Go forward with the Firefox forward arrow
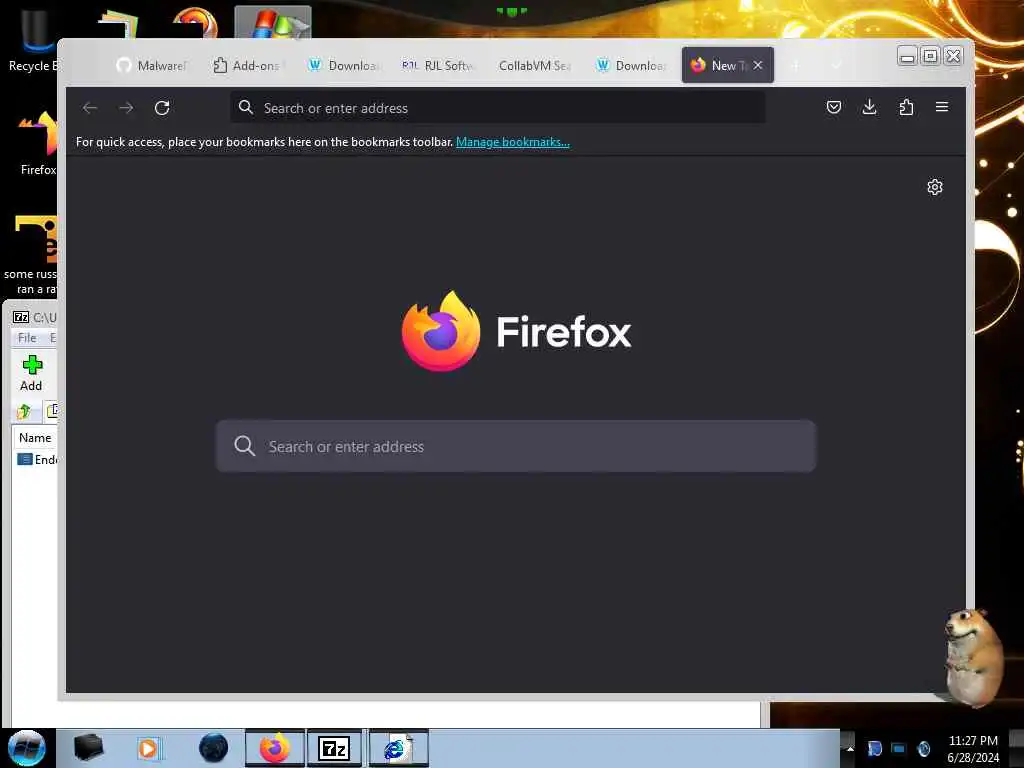Screen dimensions: 1024x768 coord(126,108)
